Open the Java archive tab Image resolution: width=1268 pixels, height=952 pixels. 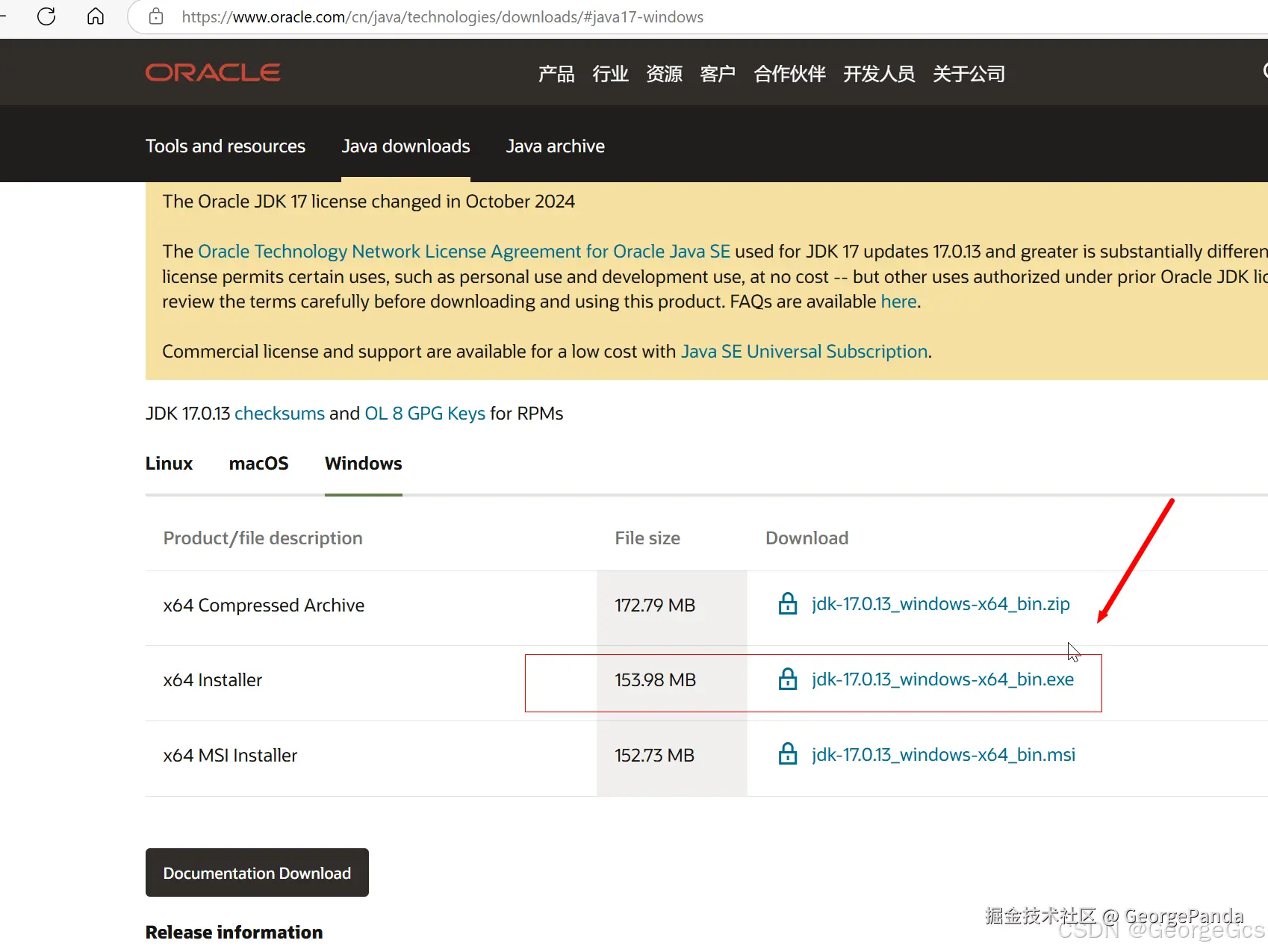tap(556, 146)
